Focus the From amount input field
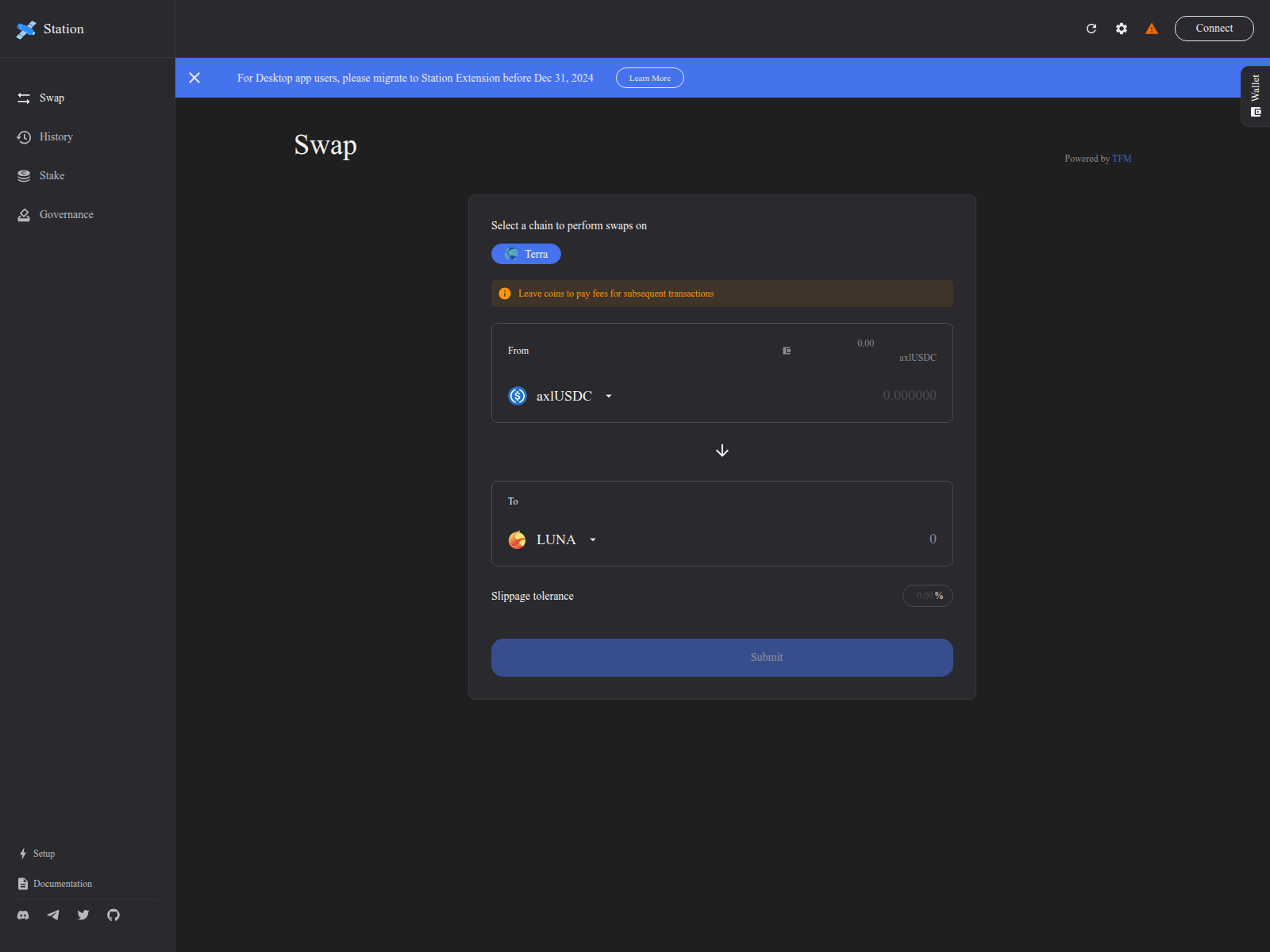Viewport: 1270px width, 952px height. [910, 395]
